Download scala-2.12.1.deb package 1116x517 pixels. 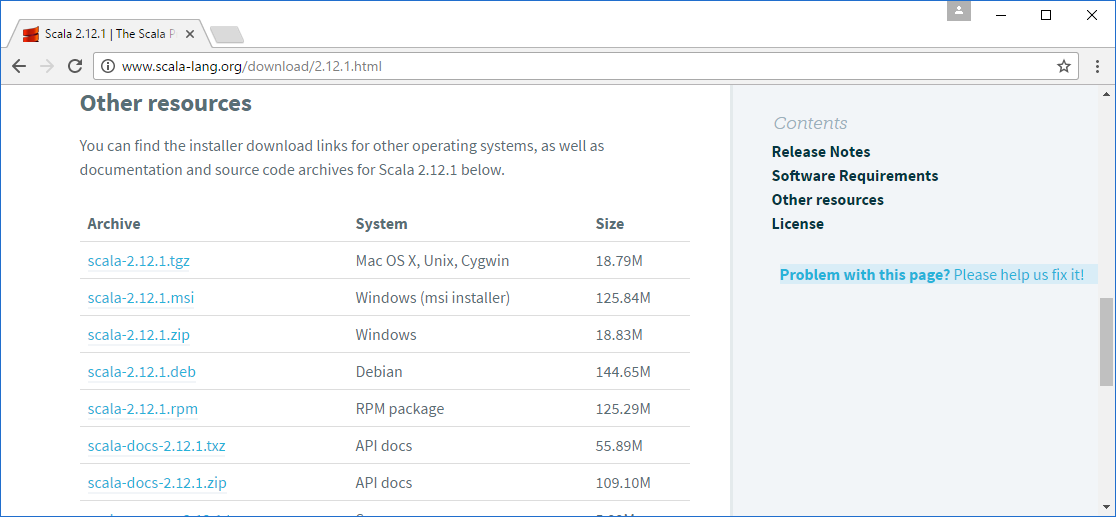(x=142, y=372)
